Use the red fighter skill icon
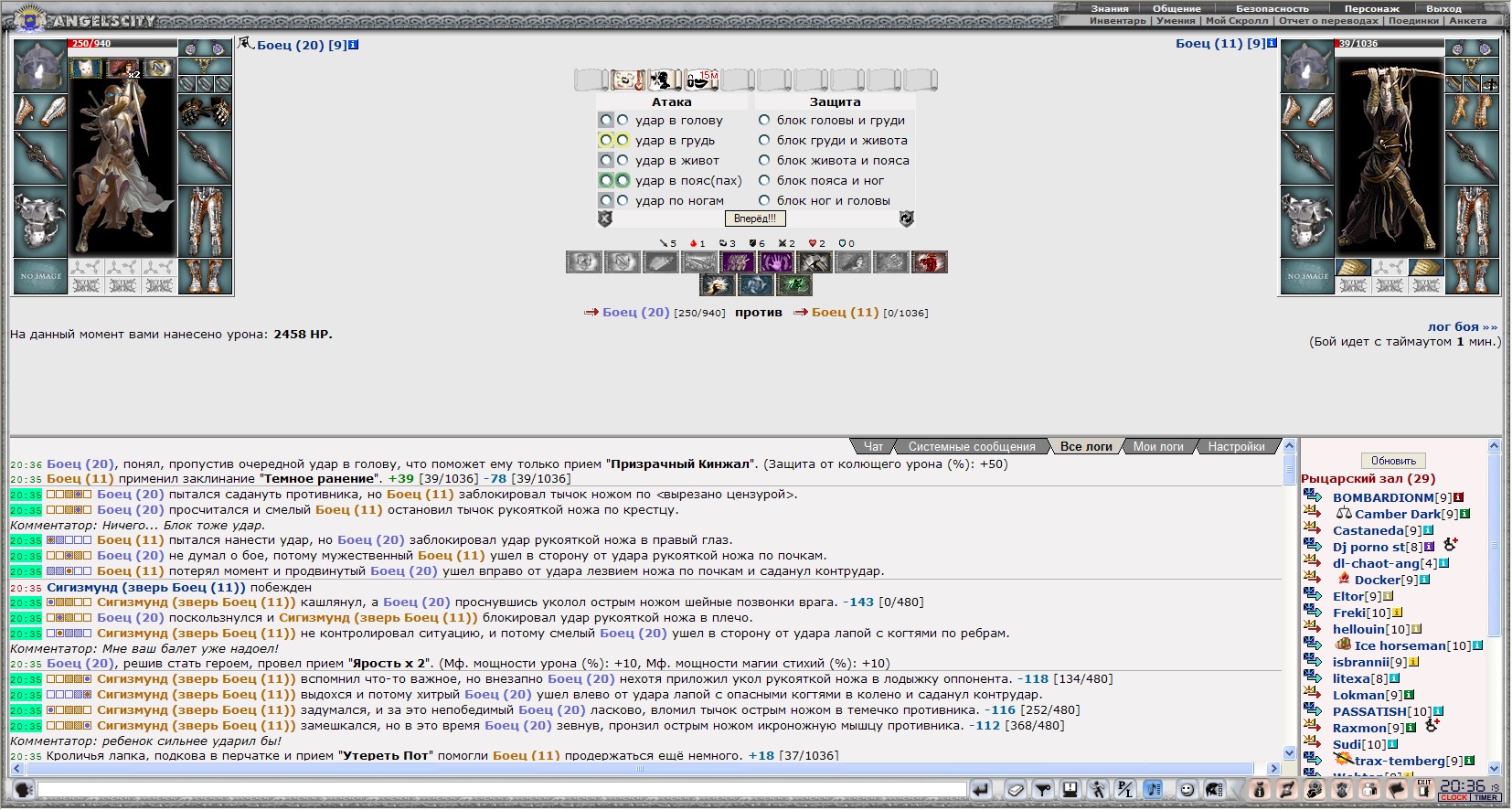1512x810 pixels. (930, 262)
